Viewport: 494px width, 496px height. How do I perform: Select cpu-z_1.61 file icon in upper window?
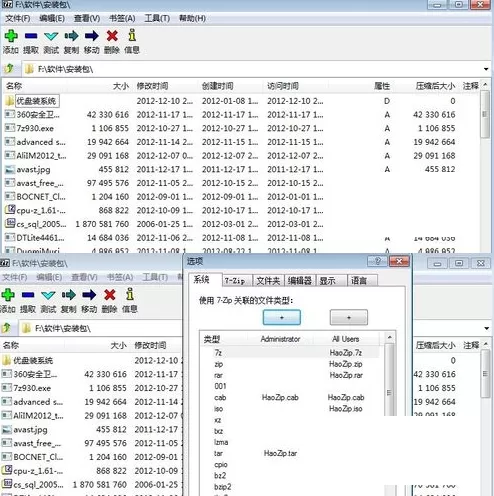(x=10, y=210)
